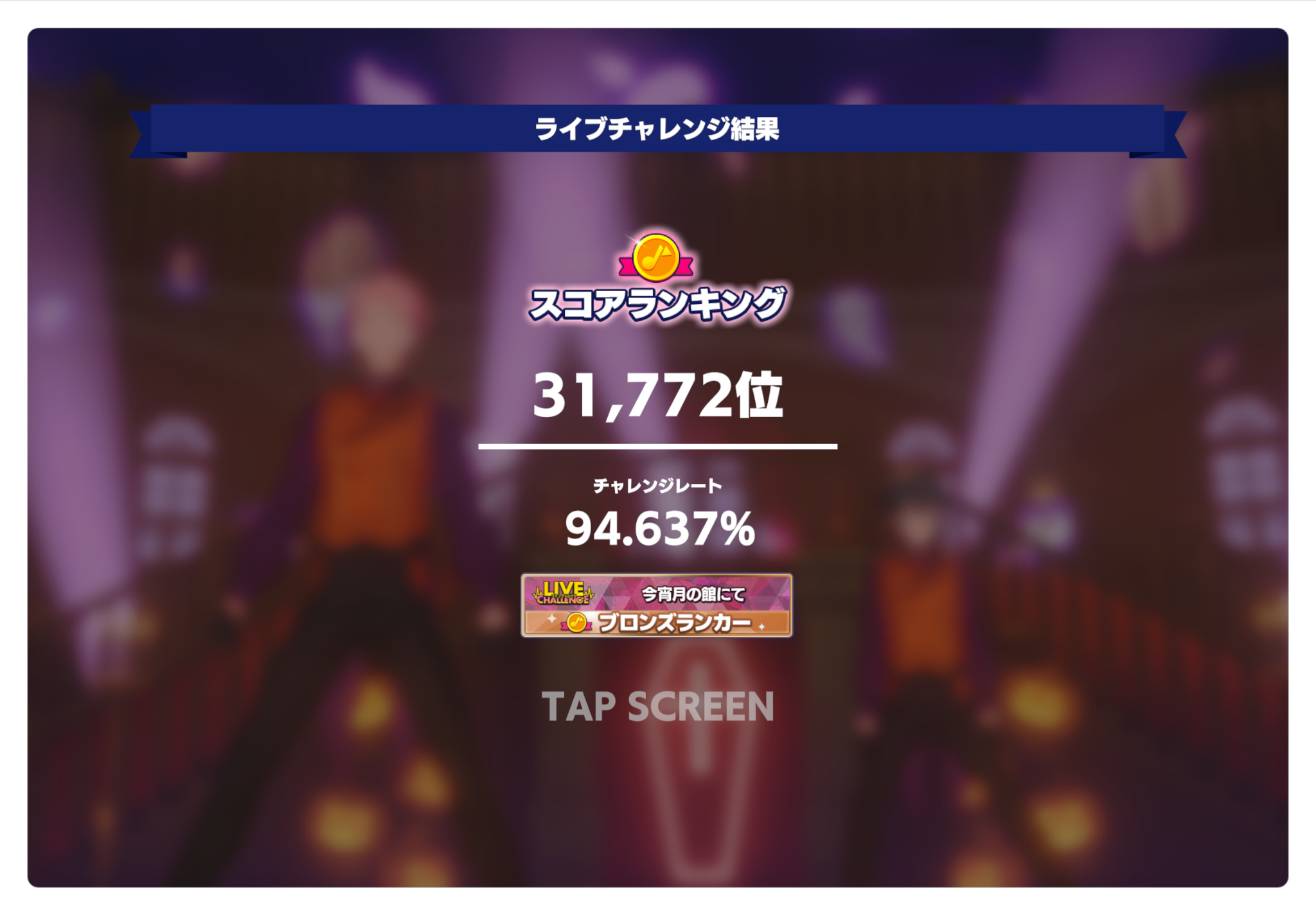
Task: Click the white divider line under rank
Action: coord(657,446)
